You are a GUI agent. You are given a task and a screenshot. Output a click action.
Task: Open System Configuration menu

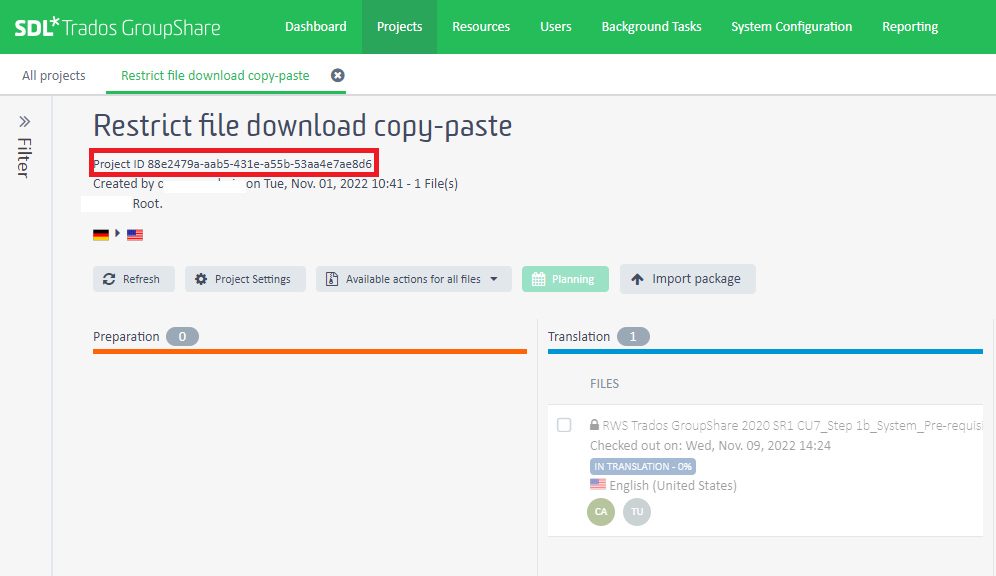click(791, 27)
